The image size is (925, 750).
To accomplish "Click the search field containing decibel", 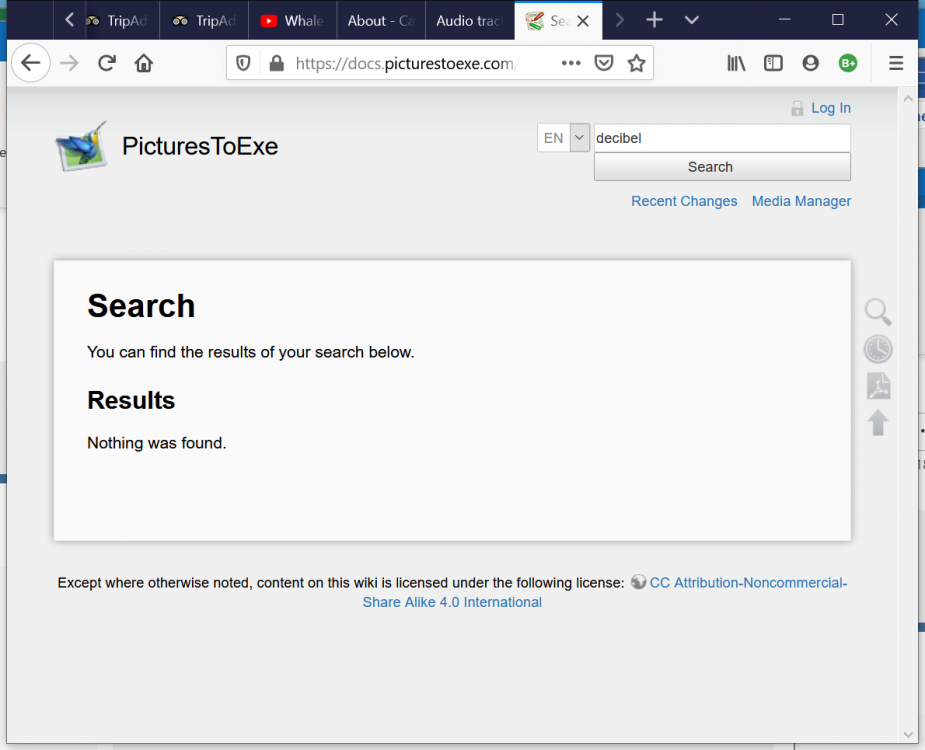I will click(720, 138).
